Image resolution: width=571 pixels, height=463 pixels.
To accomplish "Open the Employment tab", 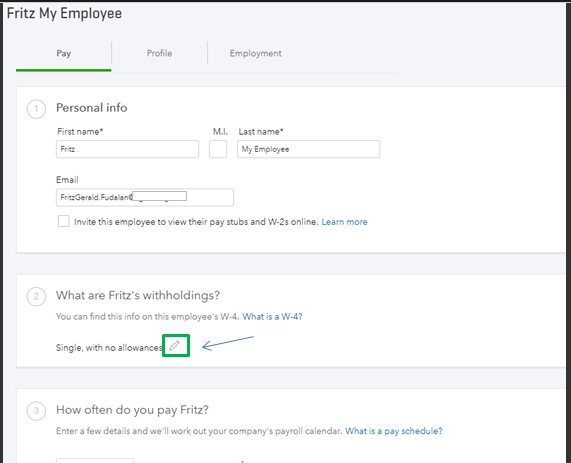I will click(255, 53).
